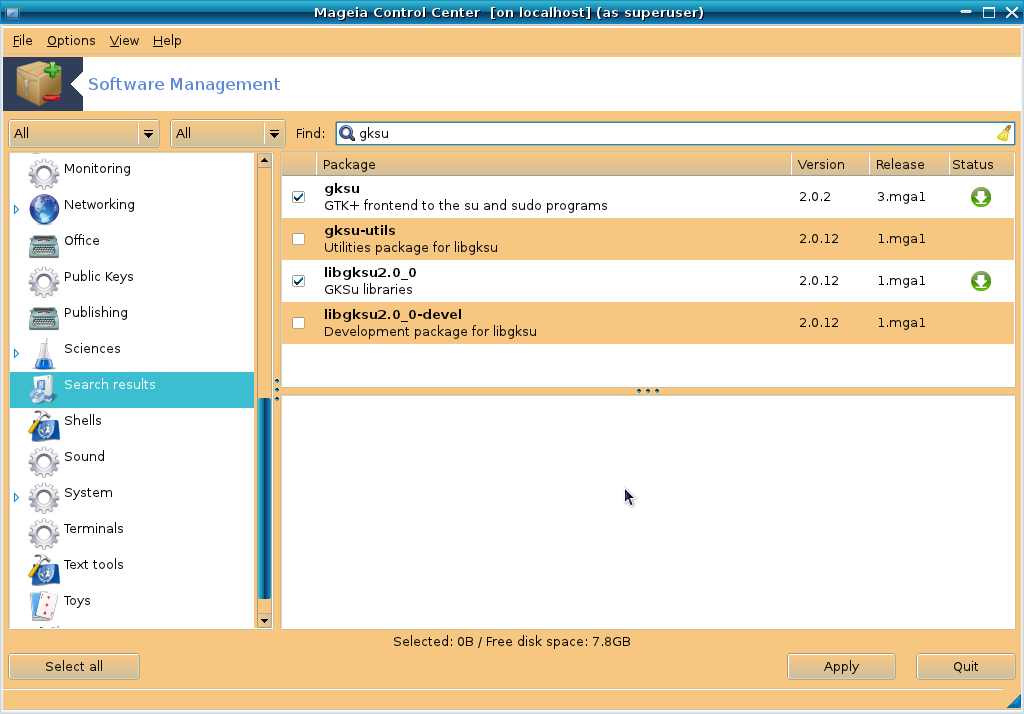Click the Apply button

point(841,666)
